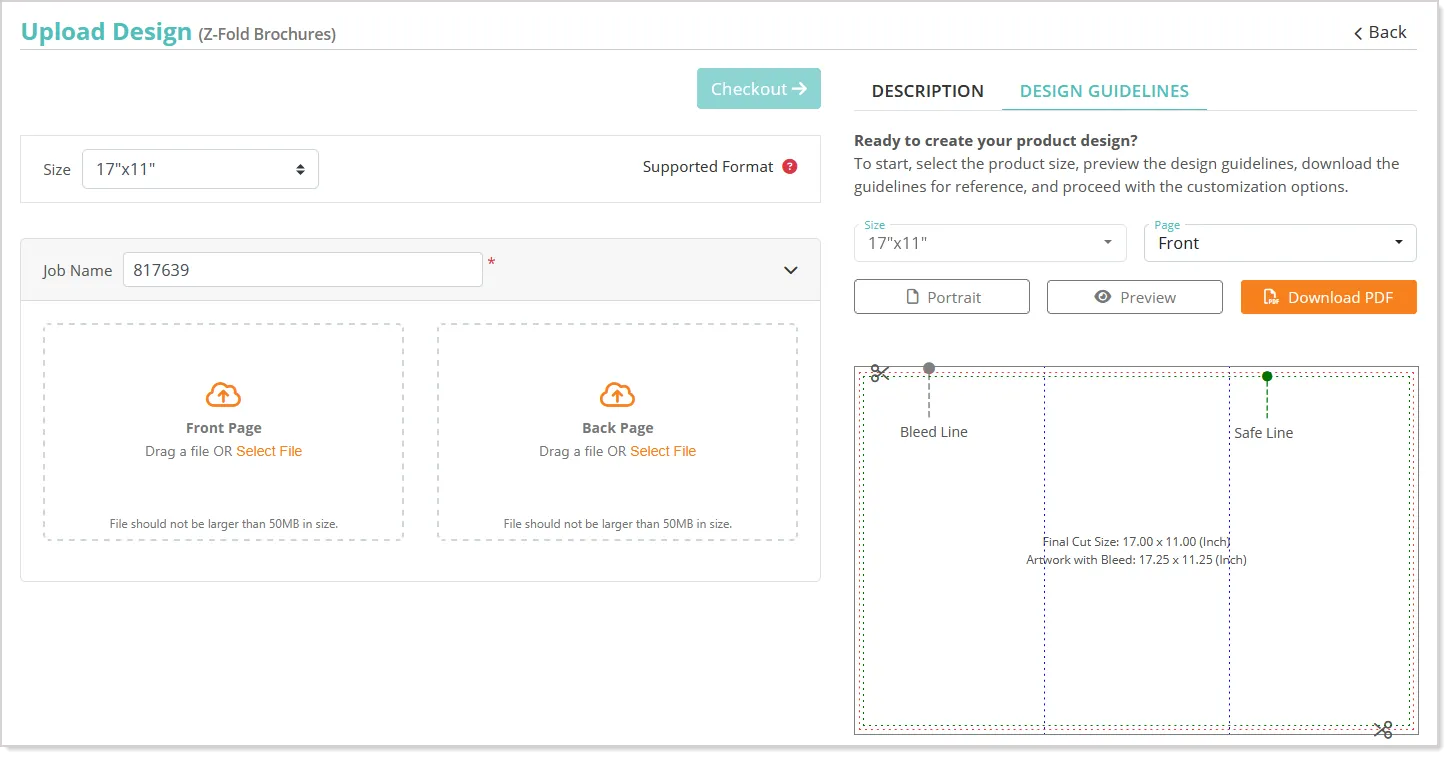The height and width of the screenshot is (757, 1449).
Task: Click Select File for the Front Page
Action: tap(269, 451)
